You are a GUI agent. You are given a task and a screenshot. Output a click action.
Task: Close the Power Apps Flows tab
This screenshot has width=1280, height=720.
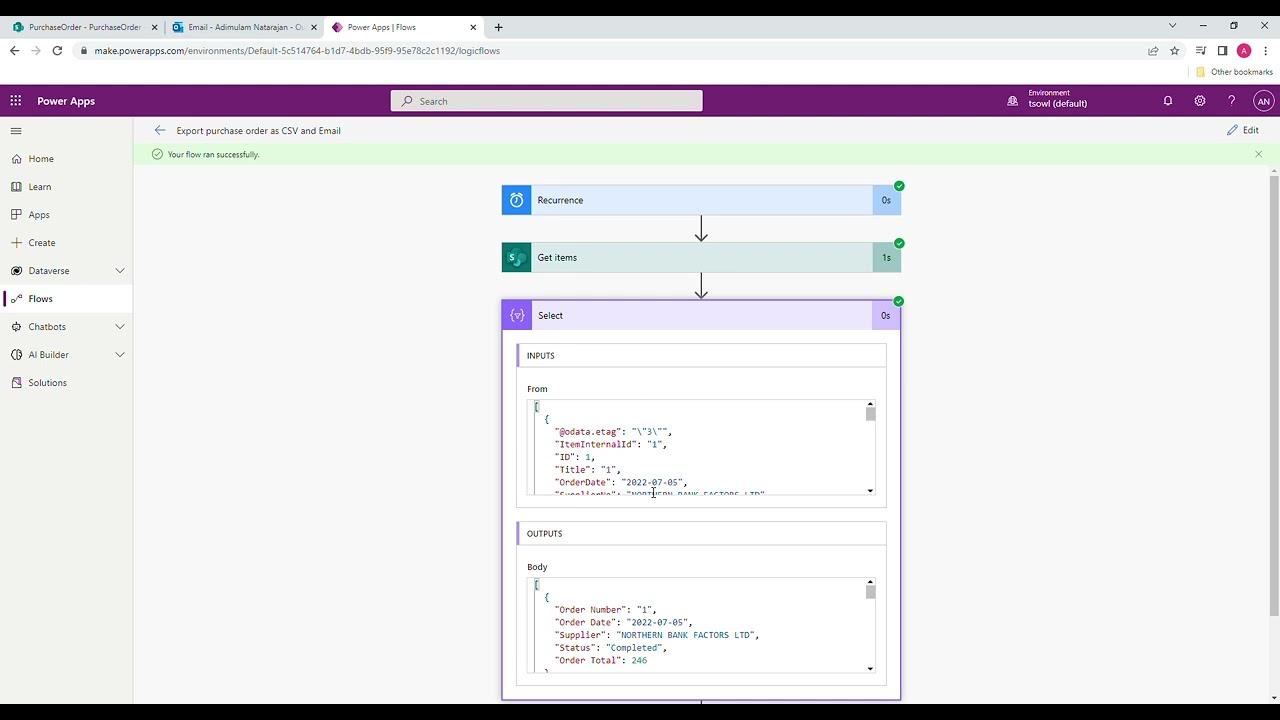pyautogui.click(x=473, y=27)
